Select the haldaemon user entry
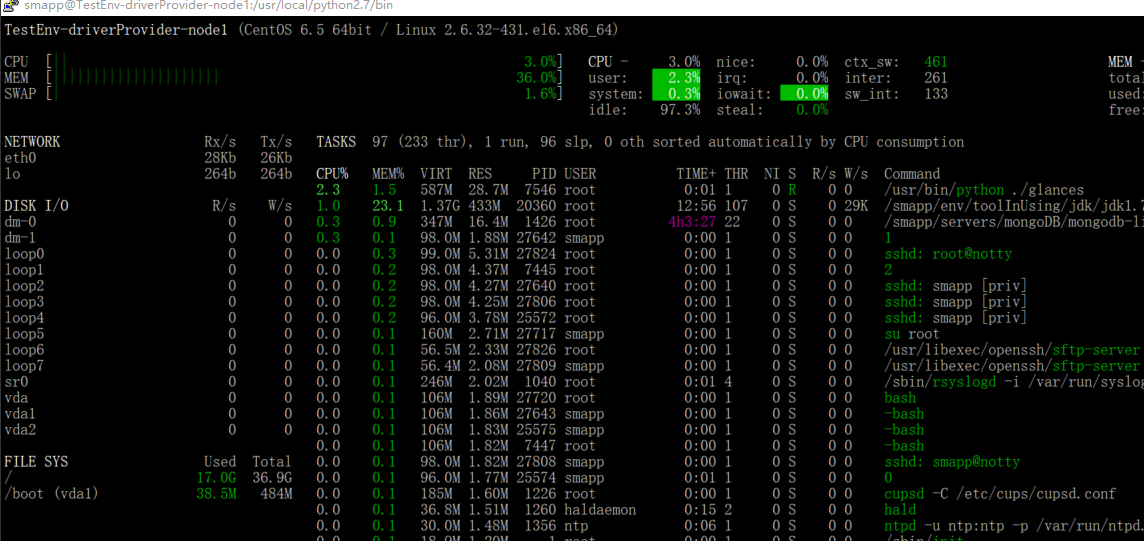The width and height of the screenshot is (1144, 541). click(600, 510)
